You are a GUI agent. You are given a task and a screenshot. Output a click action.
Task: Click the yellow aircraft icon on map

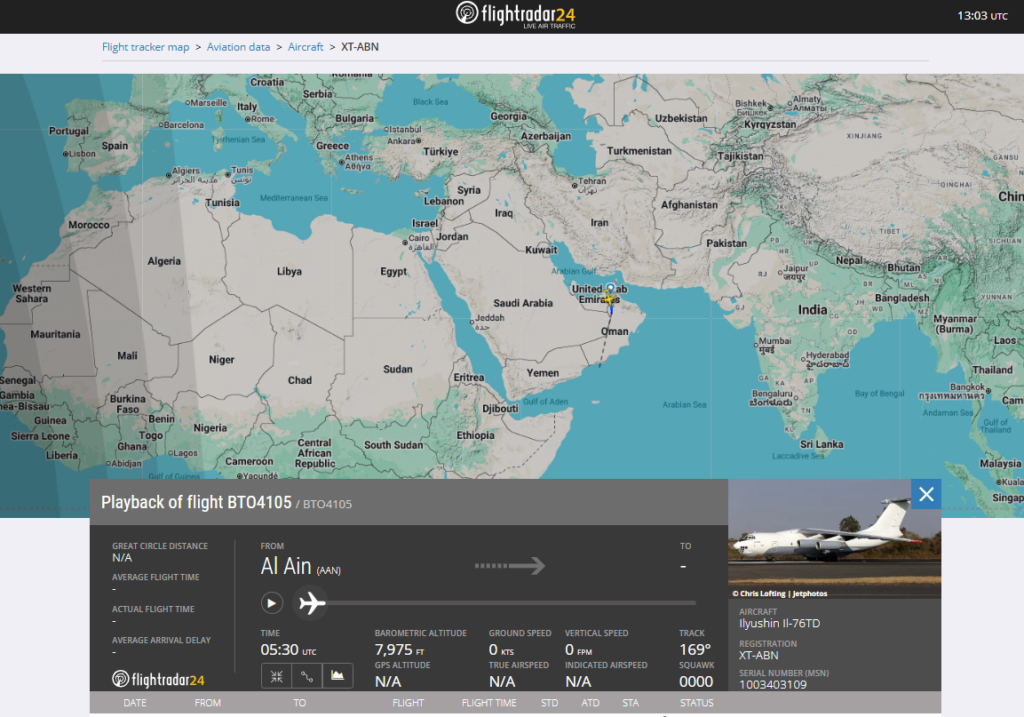[x=609, y=299]
